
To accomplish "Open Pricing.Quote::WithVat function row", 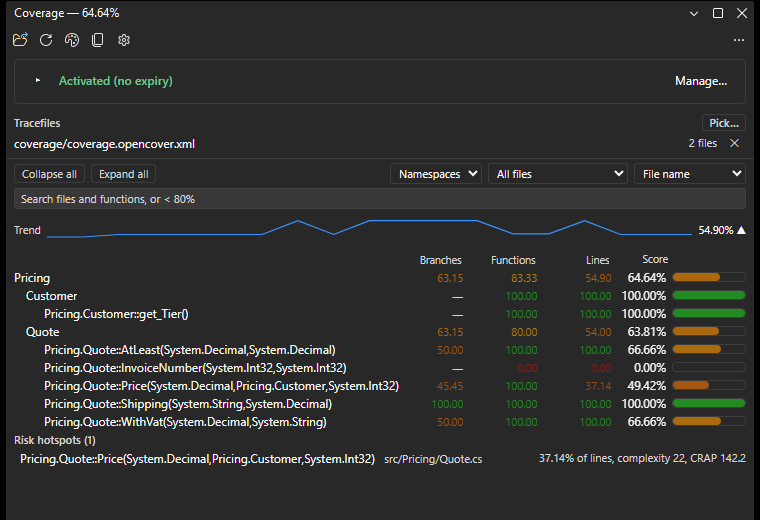I will pos(380,422).
